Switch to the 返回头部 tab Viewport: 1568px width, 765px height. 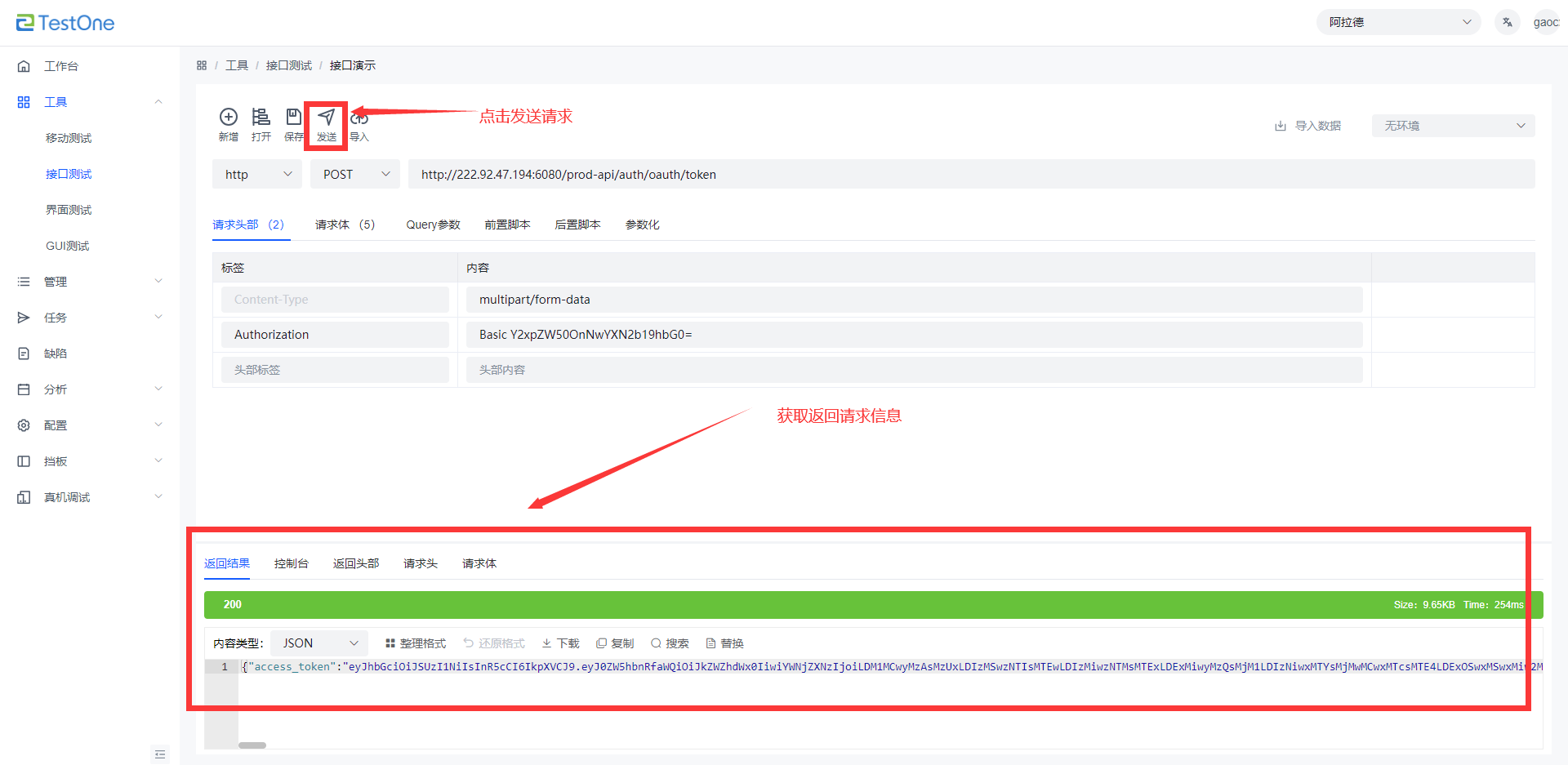tap(356, 563)
